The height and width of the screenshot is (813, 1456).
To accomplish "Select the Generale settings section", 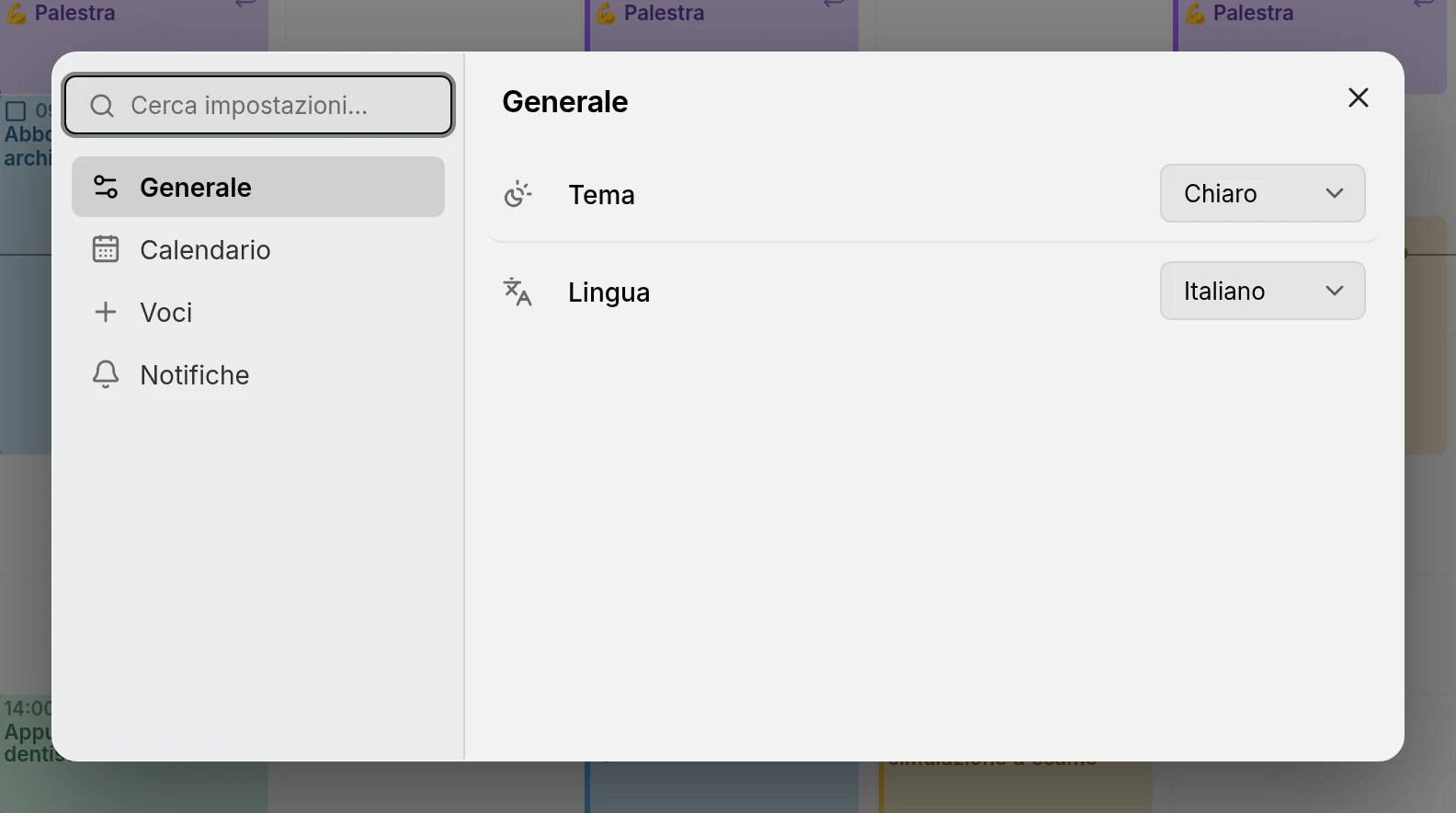I will 258,187.
